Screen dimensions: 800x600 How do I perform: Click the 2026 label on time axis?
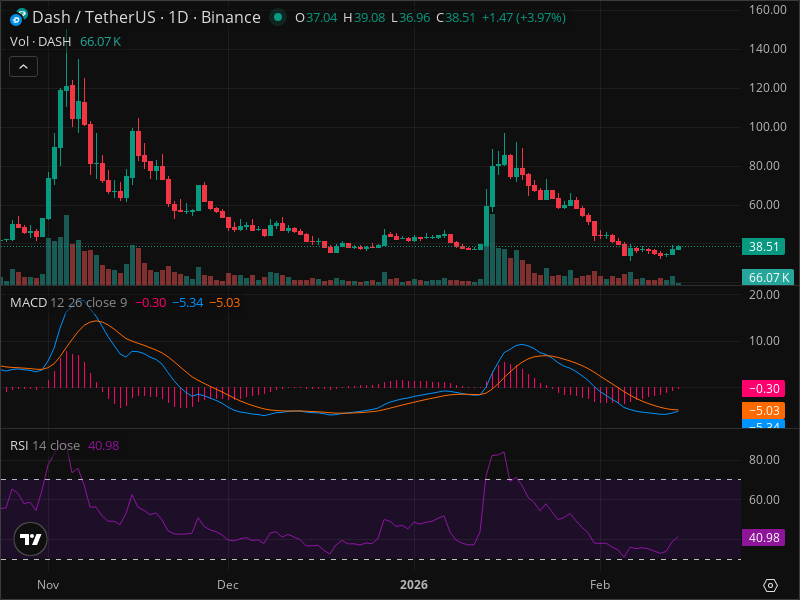pos(414,585)
